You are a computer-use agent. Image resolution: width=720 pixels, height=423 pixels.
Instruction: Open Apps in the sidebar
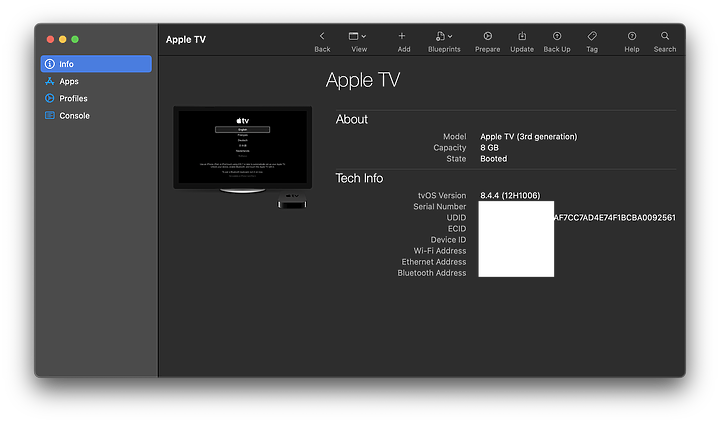tap(96, 81)
